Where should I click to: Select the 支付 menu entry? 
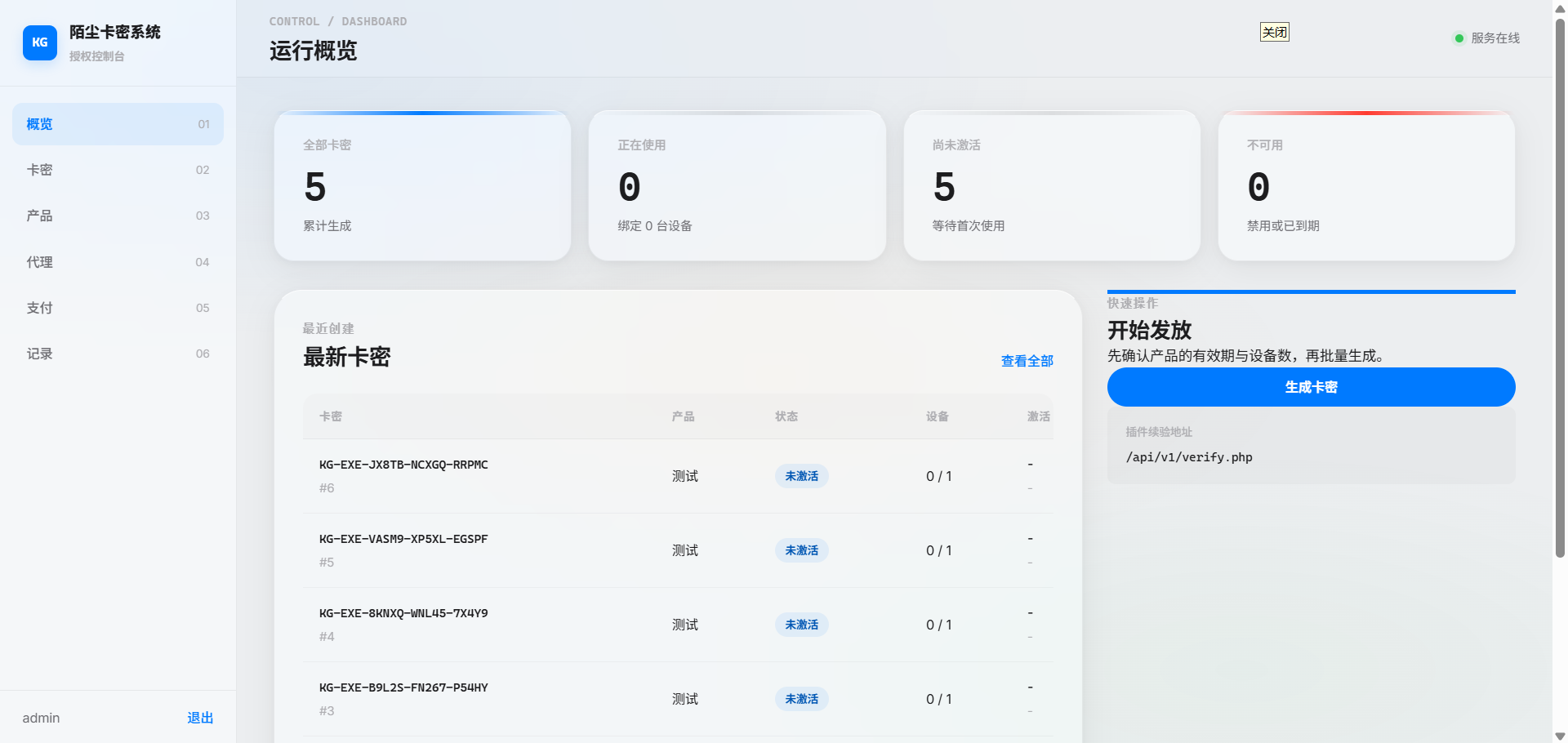tap(118, 308)
